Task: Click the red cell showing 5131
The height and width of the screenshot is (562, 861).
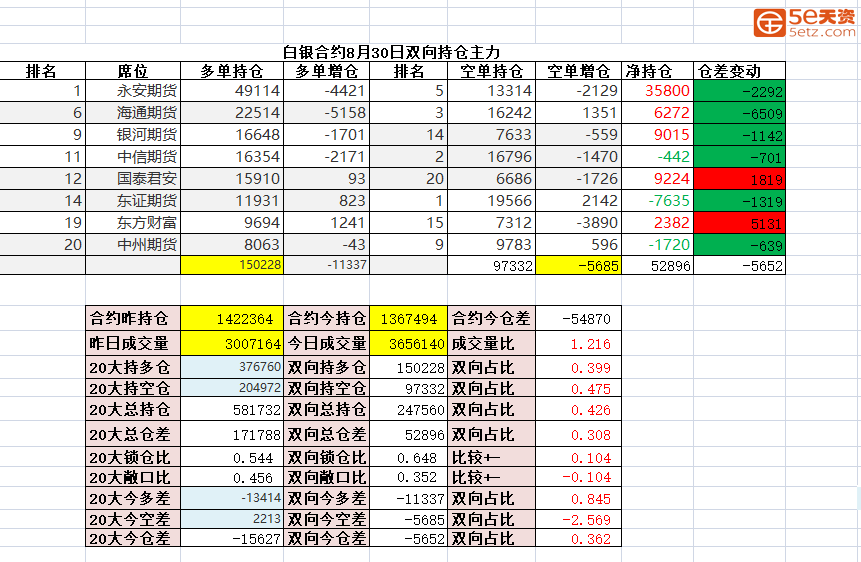Action: (739, 222)
